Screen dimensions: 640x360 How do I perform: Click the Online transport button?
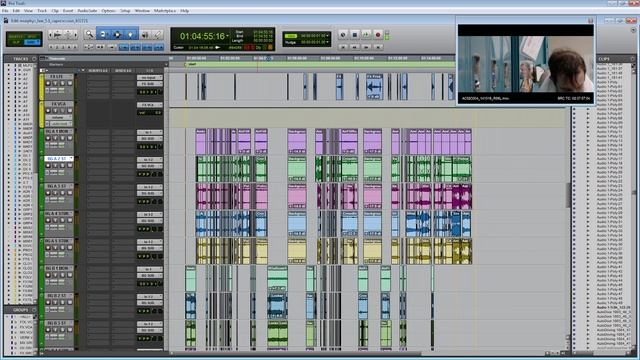(x=343, y=35)
